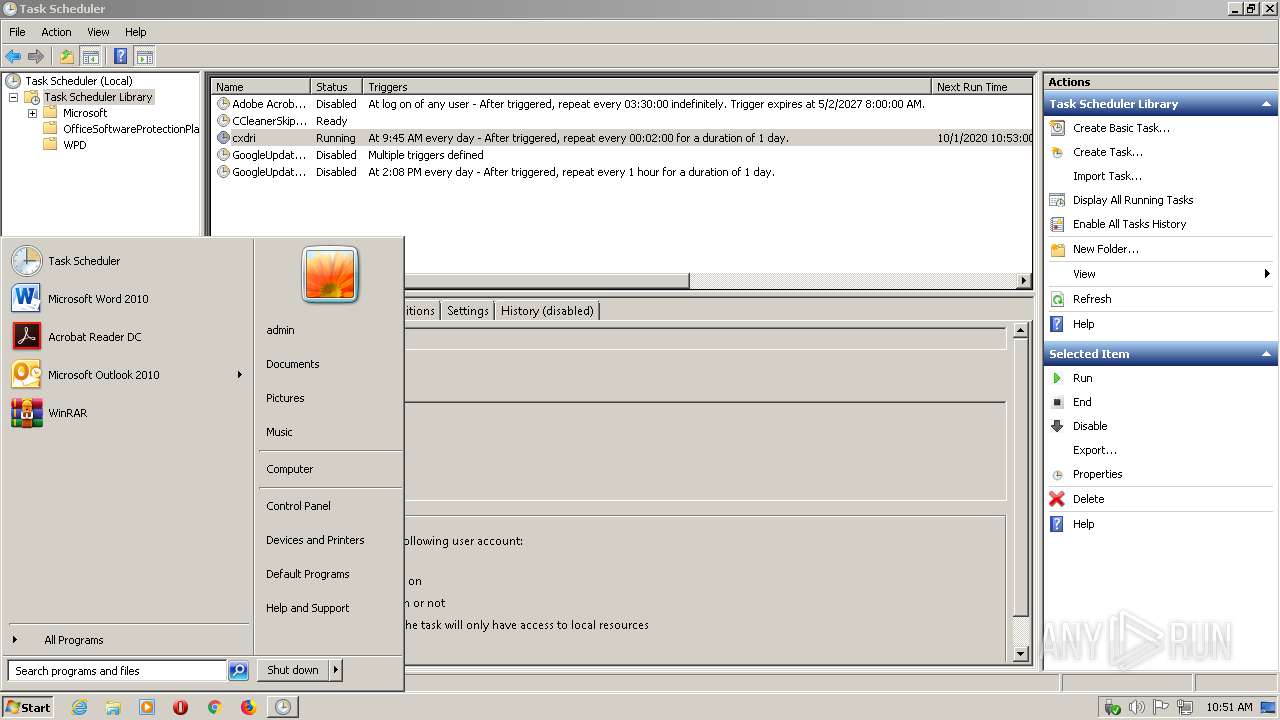This screenshot has height=720, width=1280.
Task: Collapse the Task Scheduler Library actions section
Action: click(1266, 104)
